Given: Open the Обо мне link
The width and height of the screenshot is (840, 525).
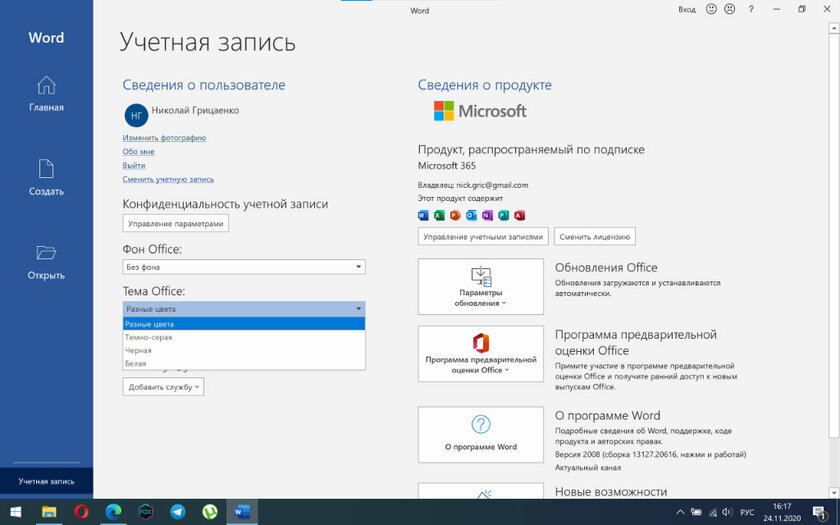Looking at the screenshot, I should (x=138, y=152).
